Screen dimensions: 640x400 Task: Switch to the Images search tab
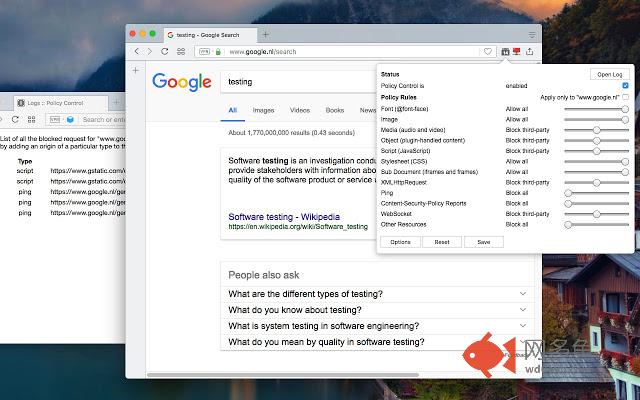[x=264, y=110]
